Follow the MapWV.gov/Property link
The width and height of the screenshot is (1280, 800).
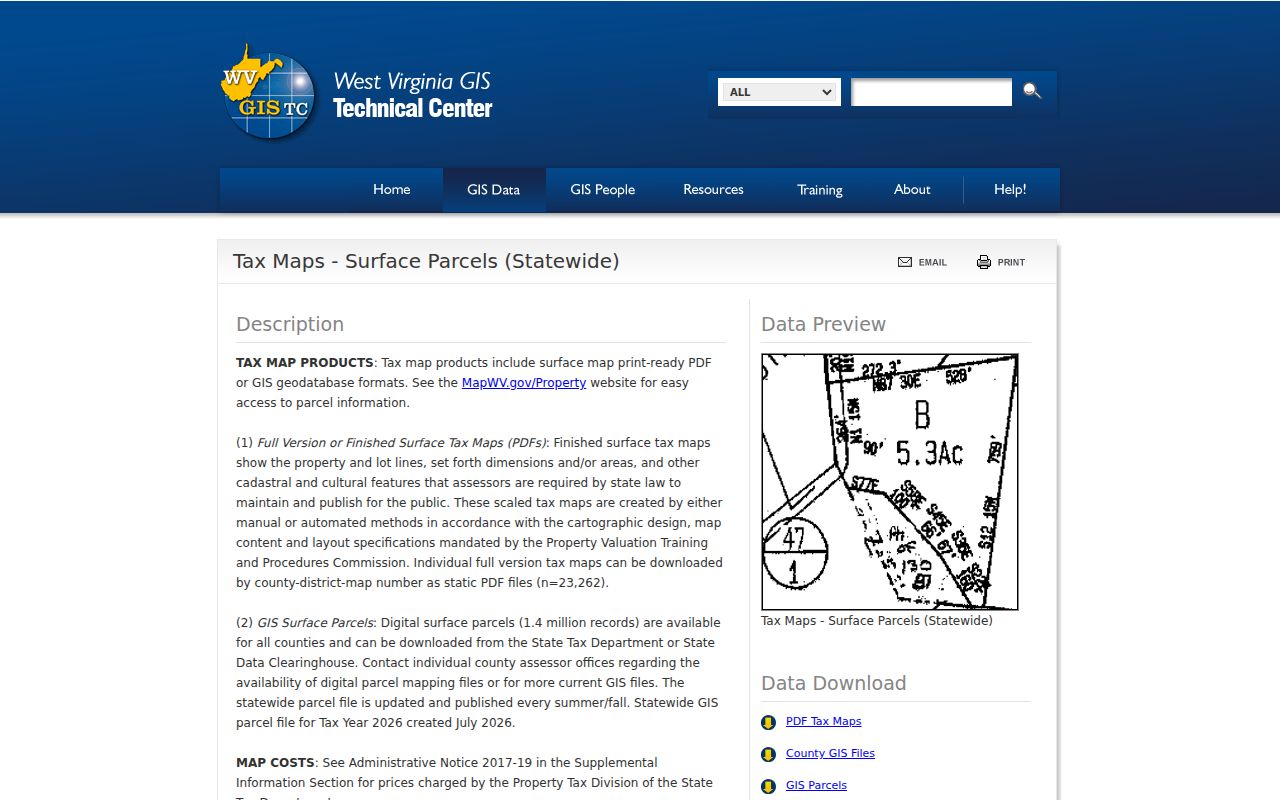pyautogui.click(x=524, y=383)
